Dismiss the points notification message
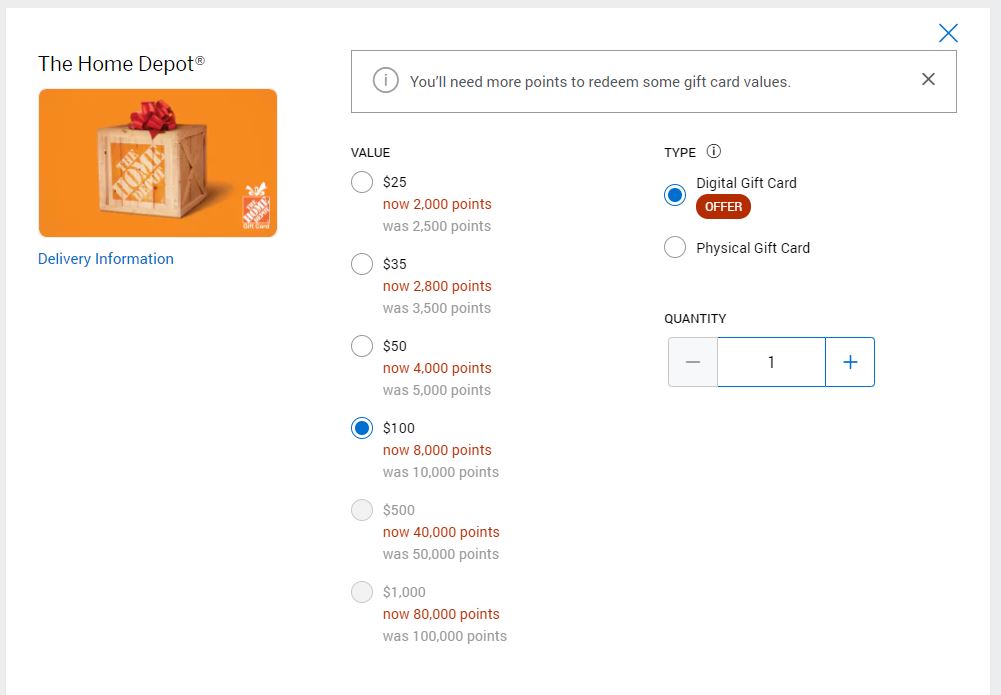The height and width of the screenshot is (695, 1001). click(x=928, y=79)
